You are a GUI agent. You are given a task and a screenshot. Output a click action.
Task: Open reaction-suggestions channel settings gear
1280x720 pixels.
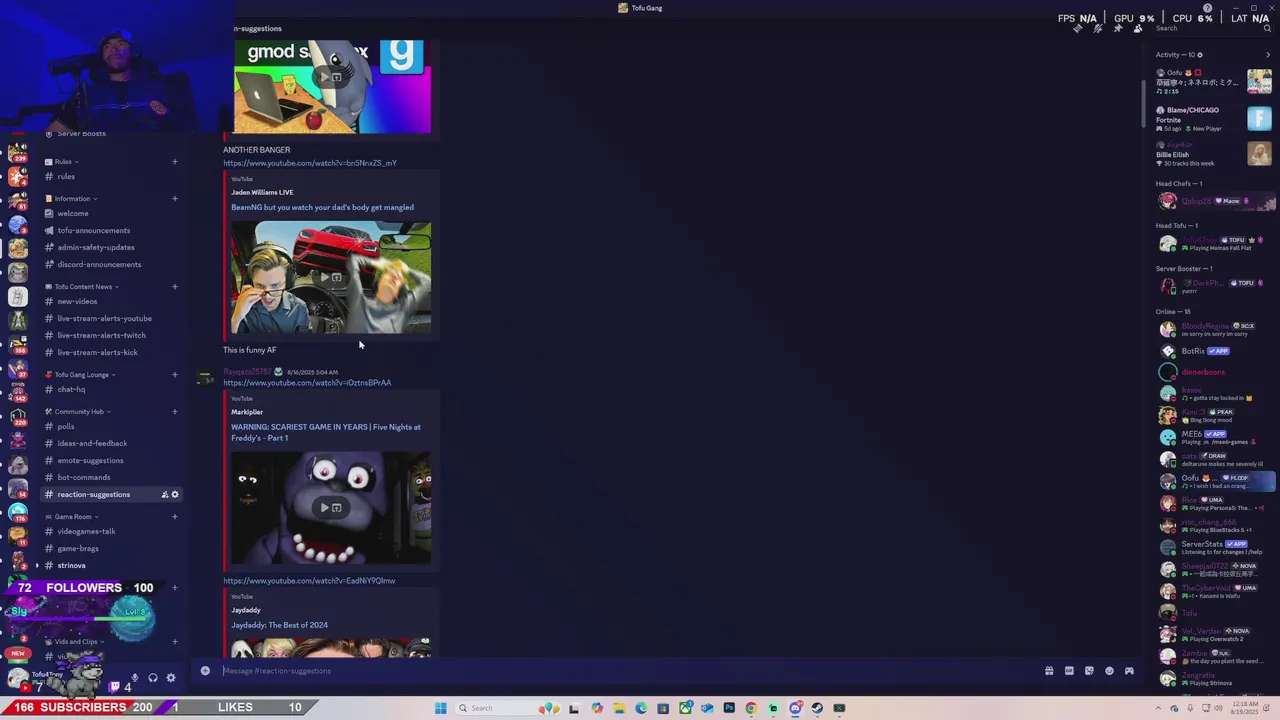click(x=175, y=495)
